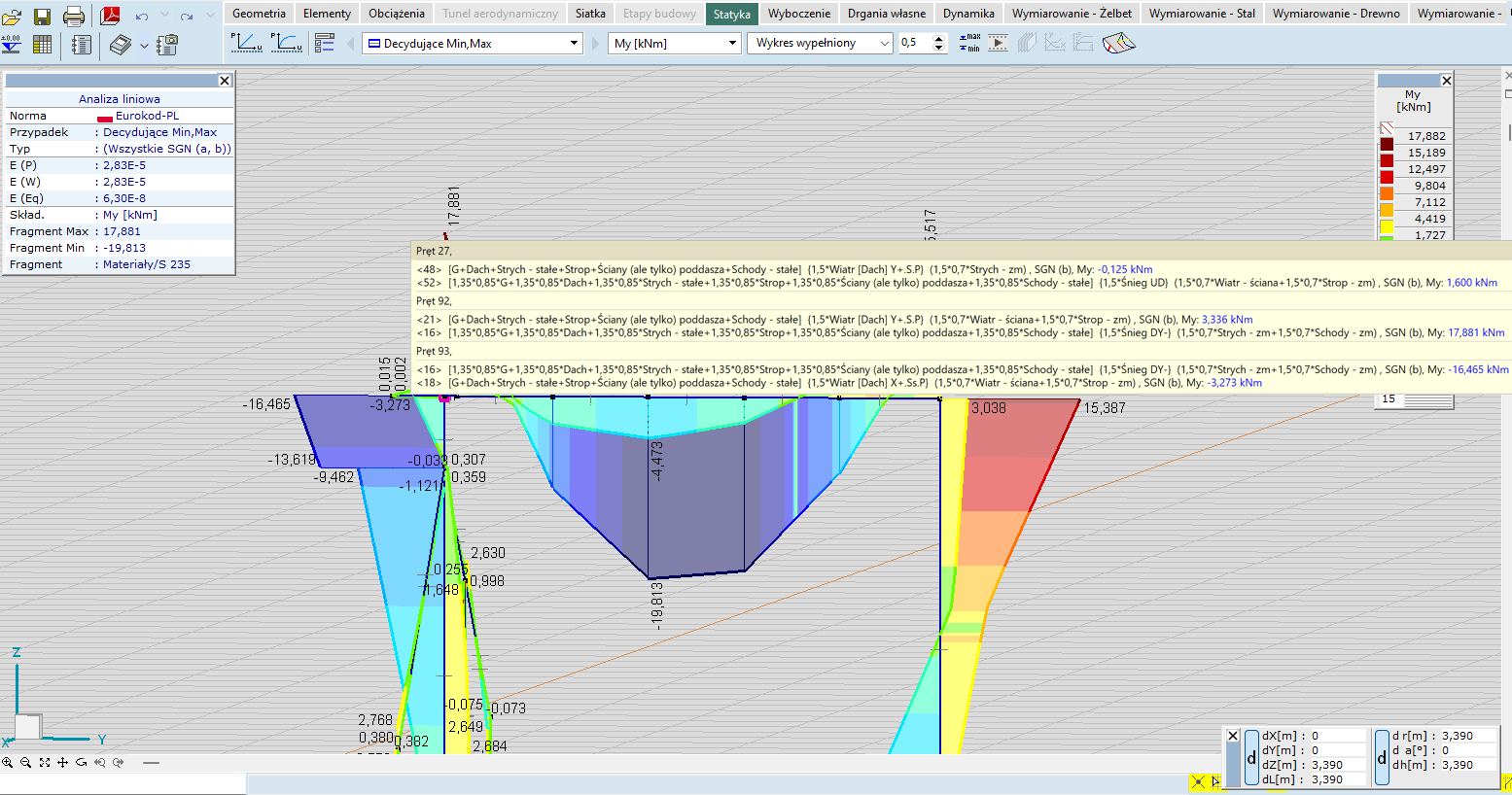Click the ±0,00 level icon
The image size is (1512, 795).
pos(12,45)
